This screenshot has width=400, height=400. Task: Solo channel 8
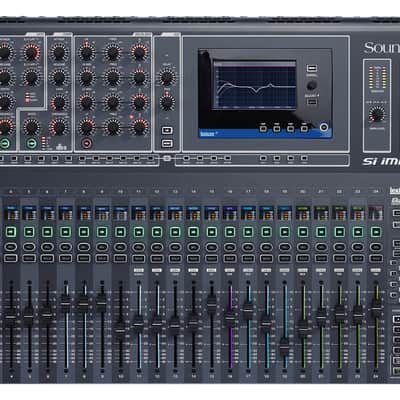(x=84, y=248)
